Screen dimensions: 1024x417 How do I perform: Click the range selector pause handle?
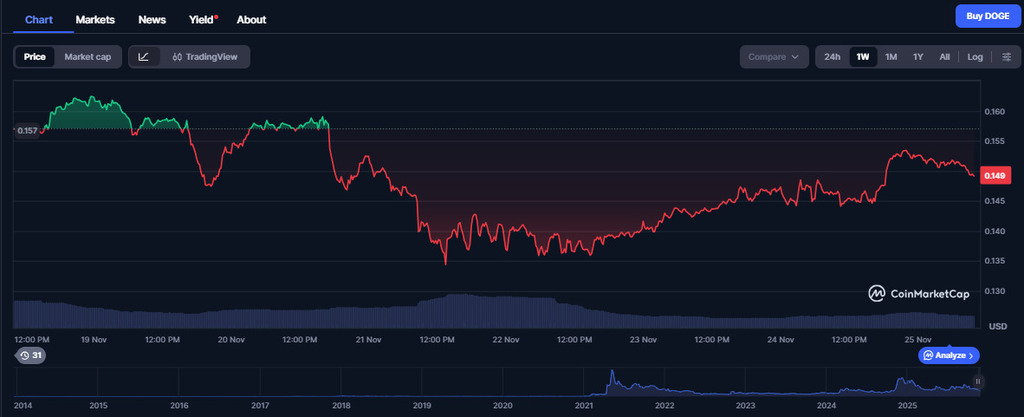[x=978, y=381]
